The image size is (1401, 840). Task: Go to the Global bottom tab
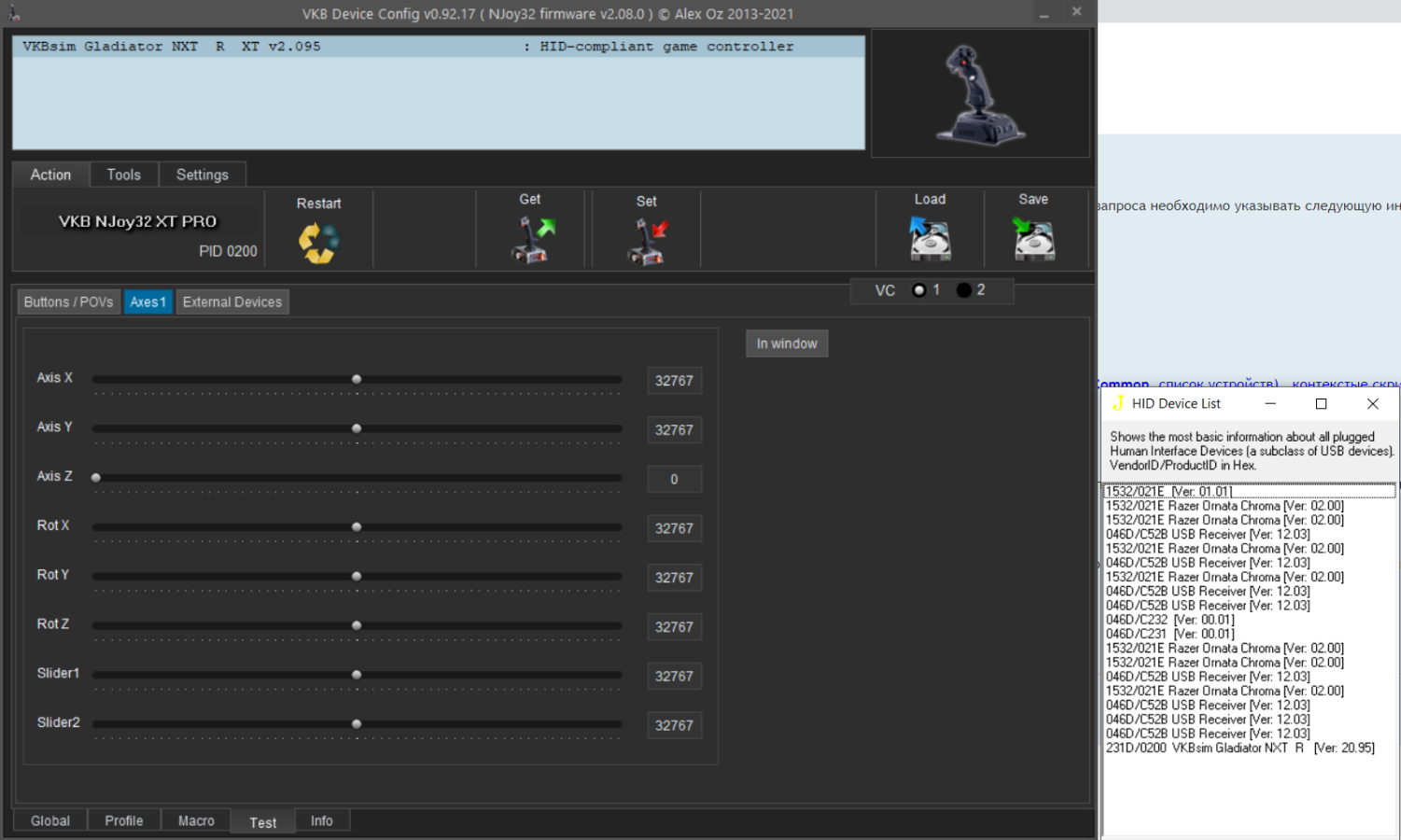click(50, 820)
